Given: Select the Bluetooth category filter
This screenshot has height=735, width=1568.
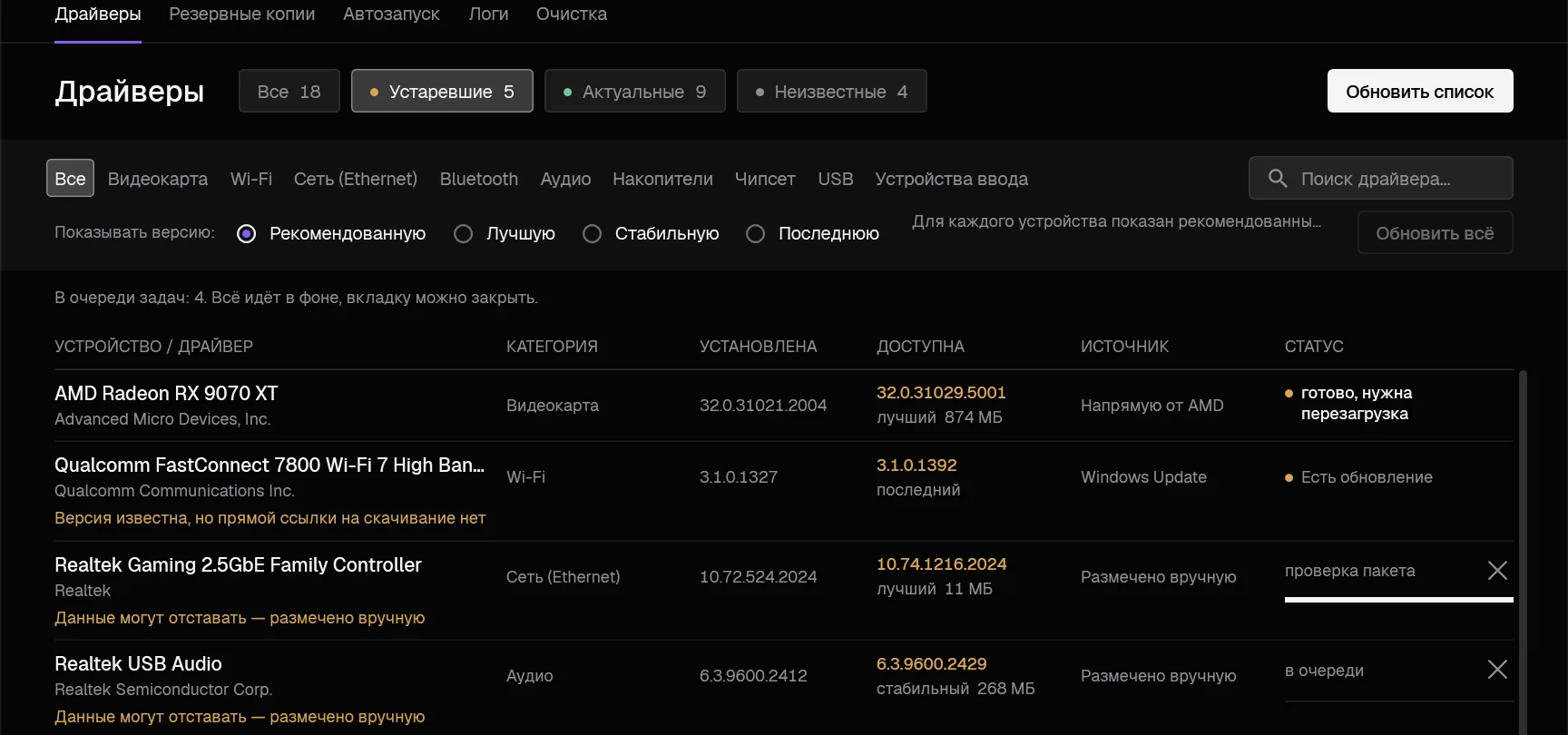Looking at the screenshot, I should 479,179.
